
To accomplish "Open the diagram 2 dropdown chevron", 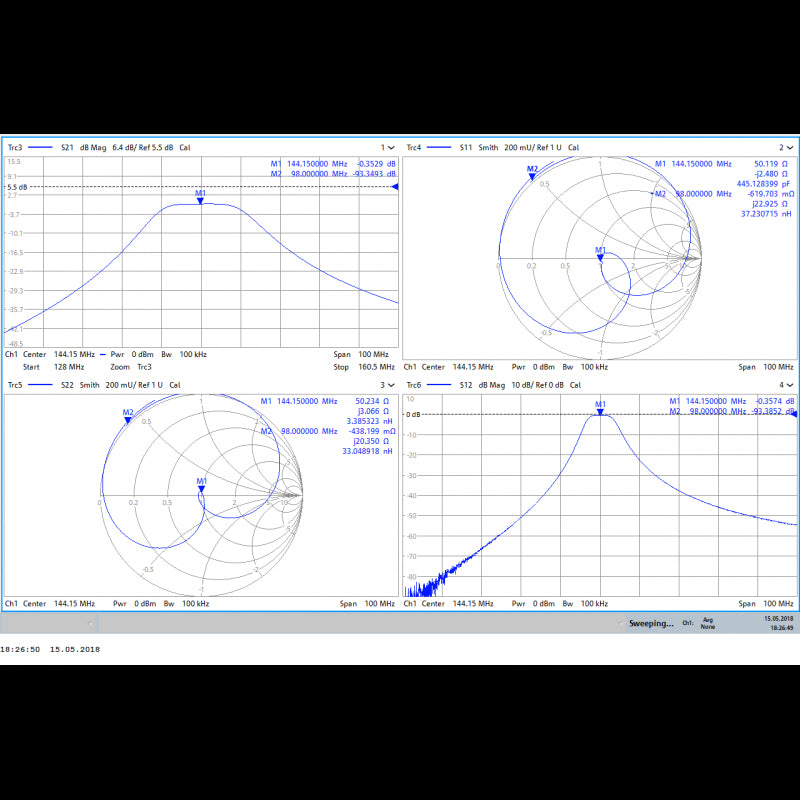I will (790, 148).
